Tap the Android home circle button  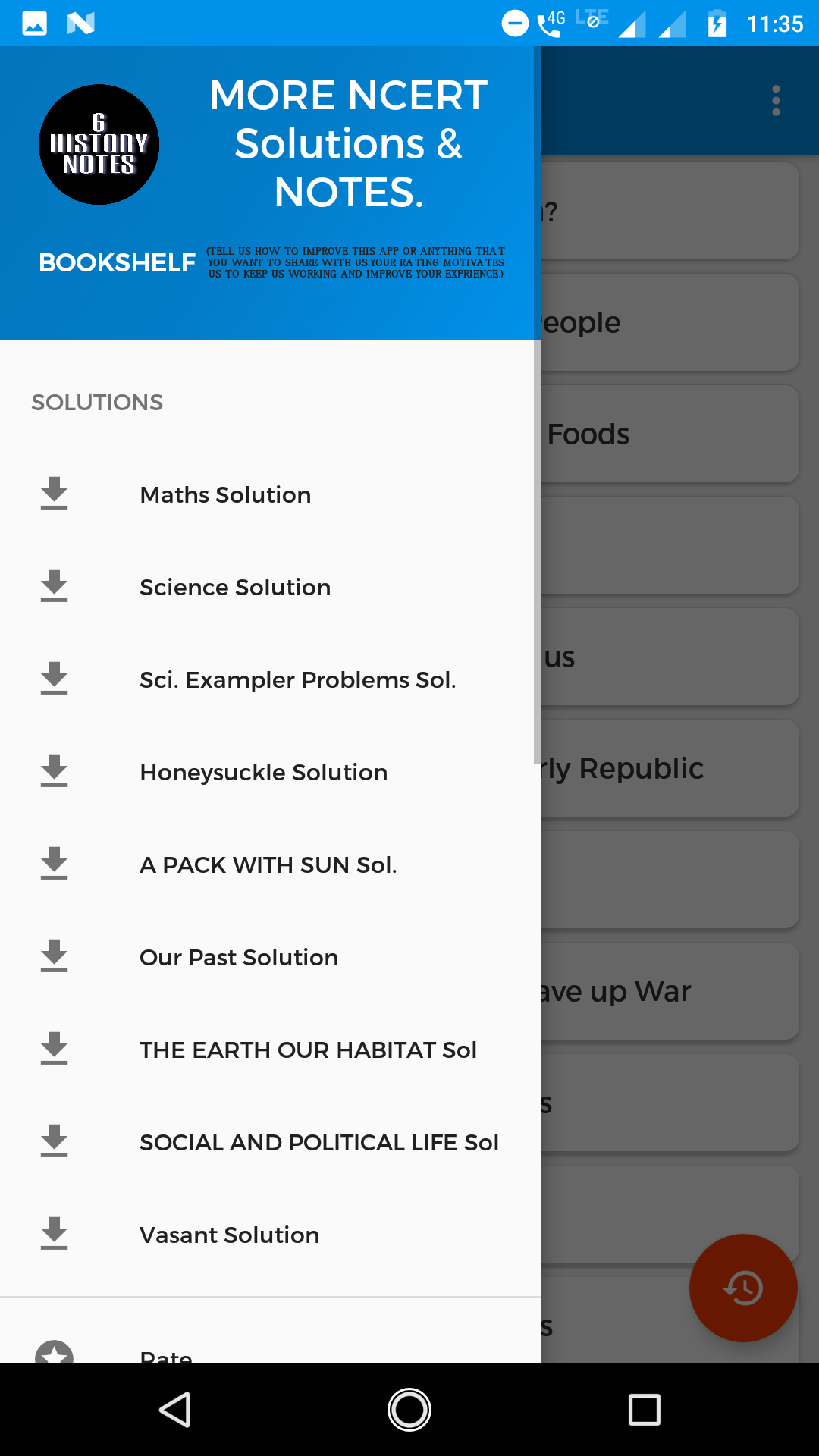click(409, 1410)
